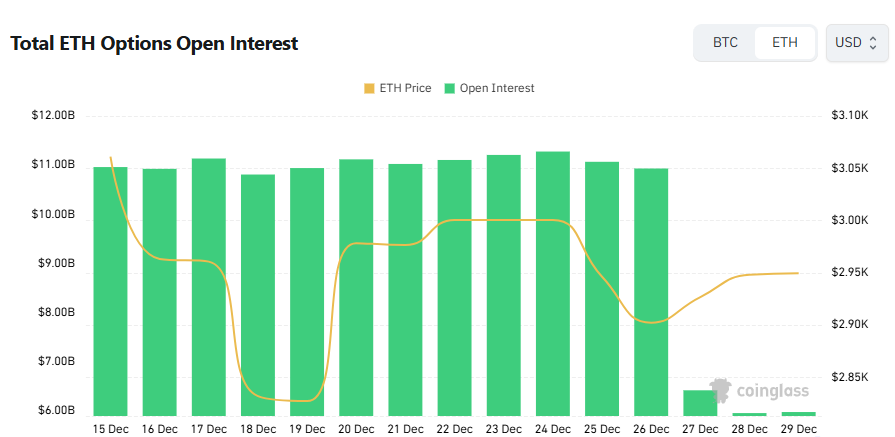Switch to the BTC tab
Screen dimensions: 895x437
[x=725, y=43]
